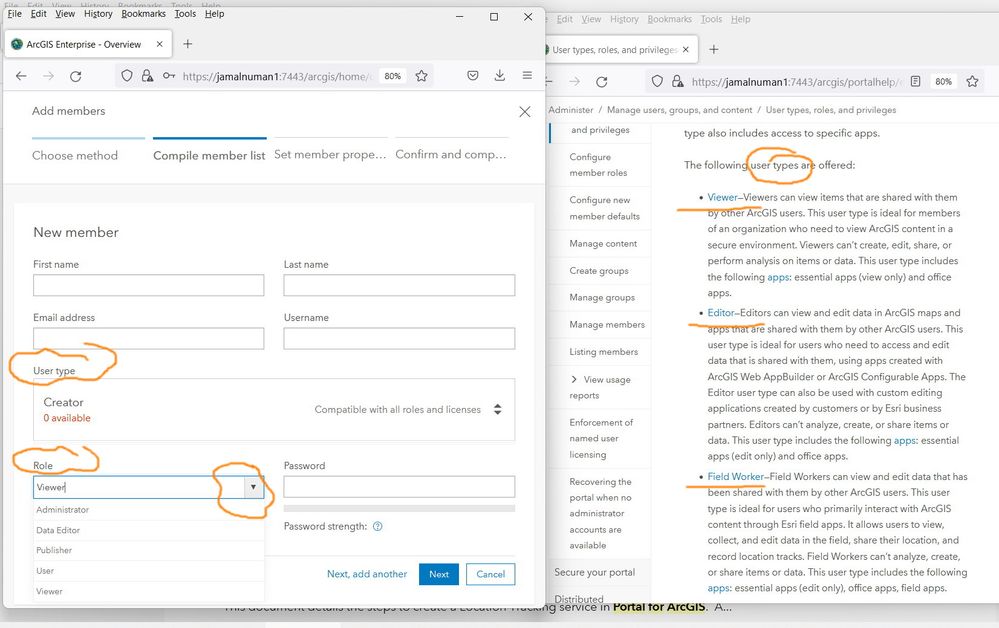The height and width of the screenshot is (628, 999).
Task: Open the History menu in front window
Action: (x=98, y=13)
